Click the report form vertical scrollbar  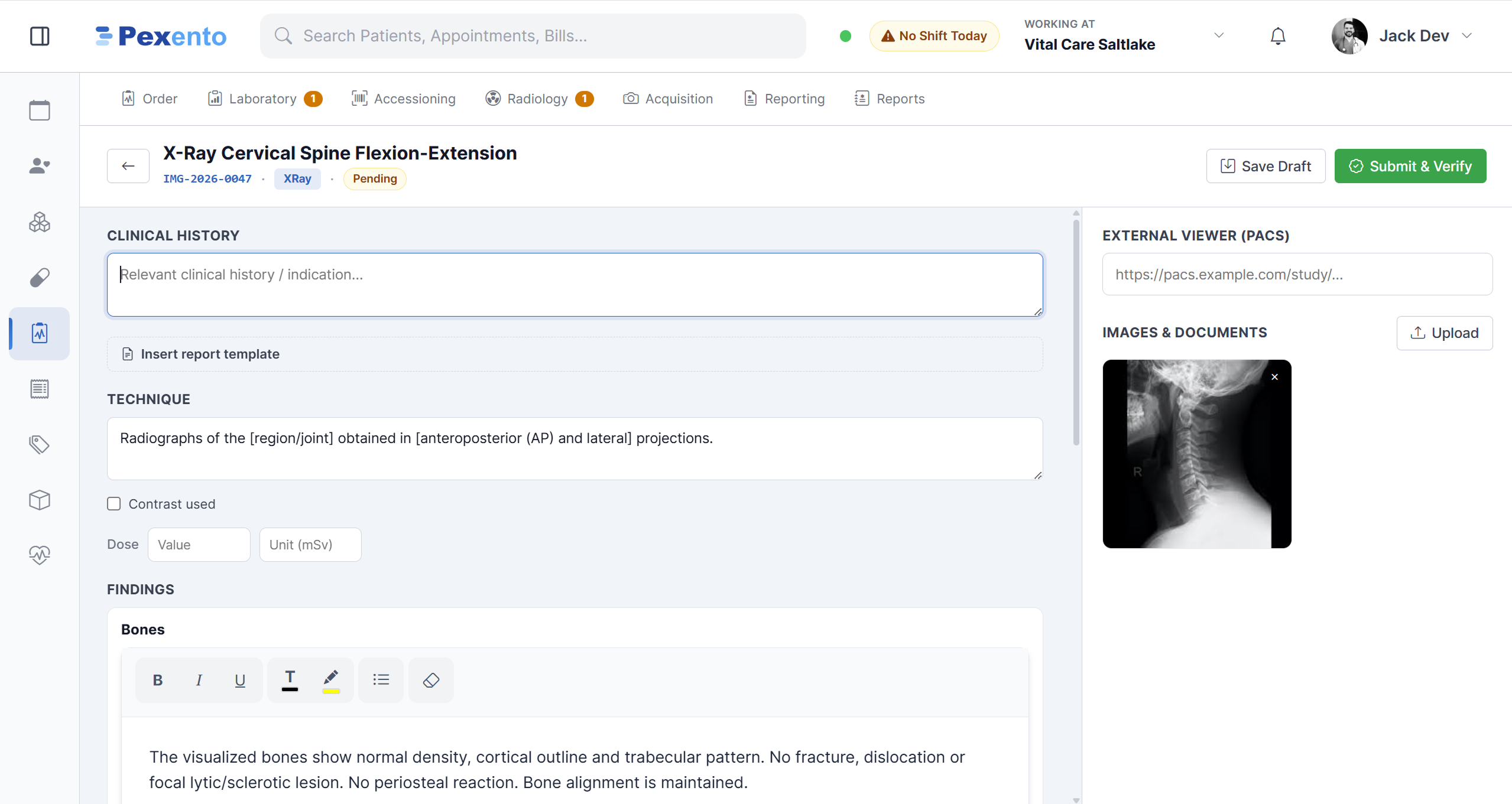pos(1076,333)
